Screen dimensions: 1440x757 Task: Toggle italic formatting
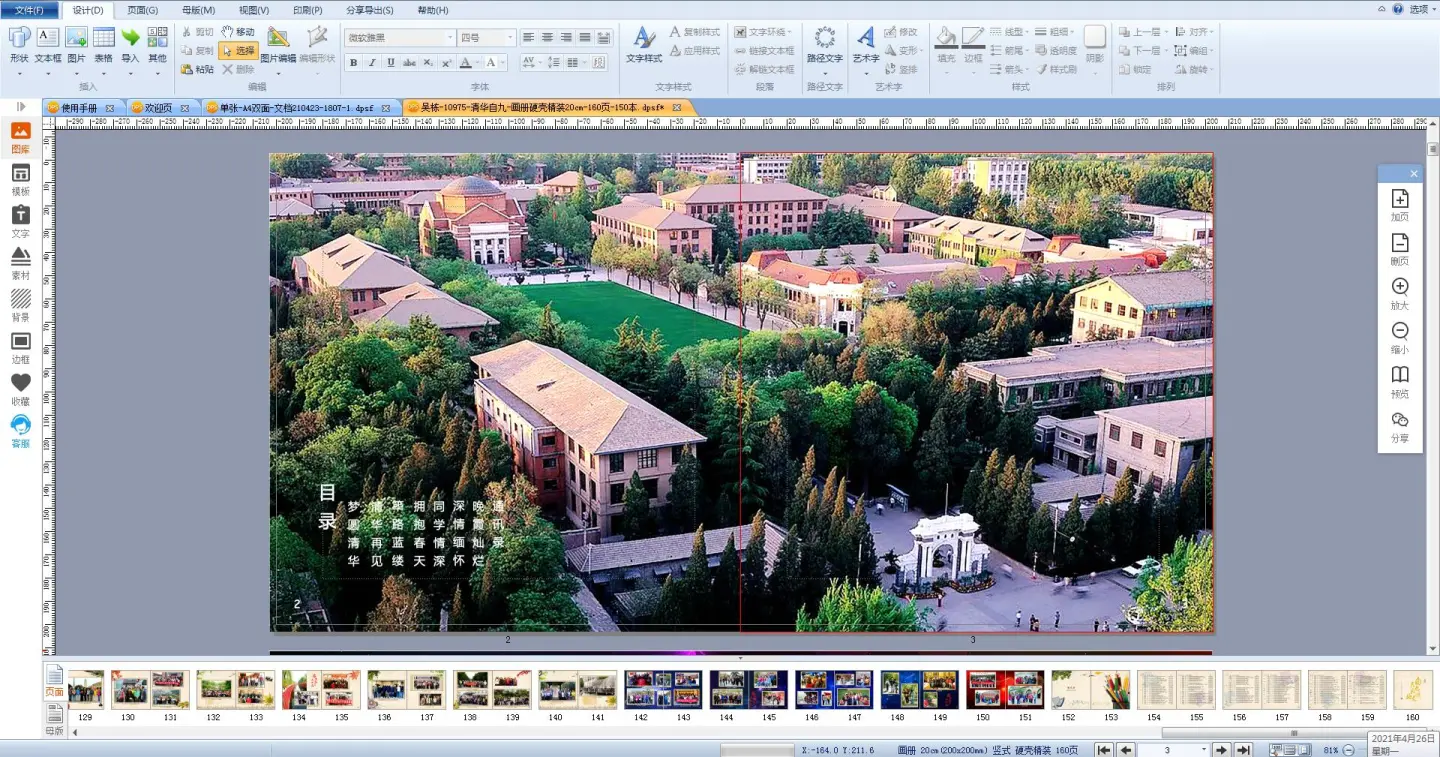click(x=372, y=63)
